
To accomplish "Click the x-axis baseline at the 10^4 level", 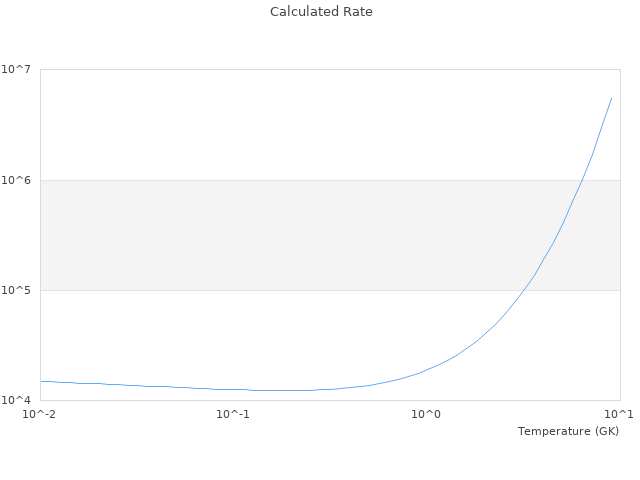I will [x=300, y=400].
